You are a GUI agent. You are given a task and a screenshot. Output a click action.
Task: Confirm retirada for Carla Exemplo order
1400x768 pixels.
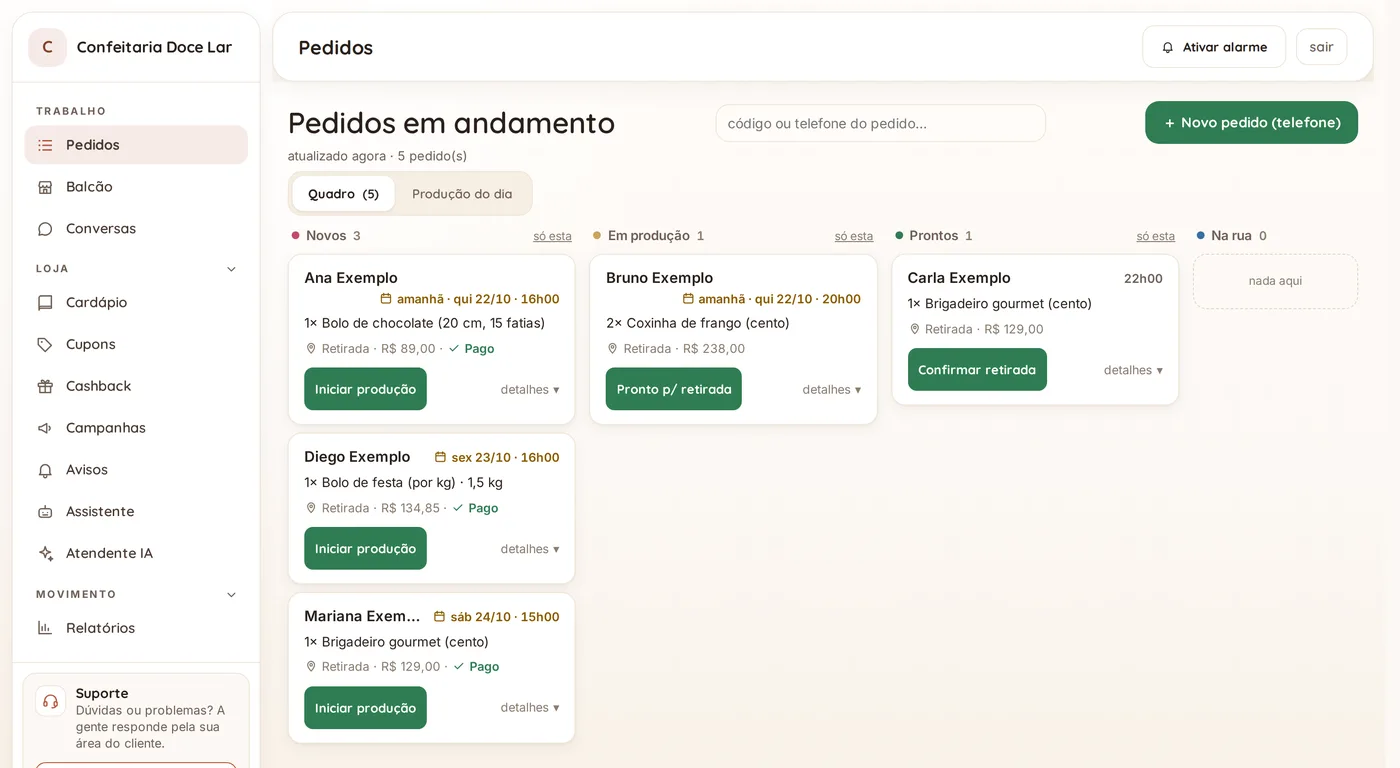point(977,370)
